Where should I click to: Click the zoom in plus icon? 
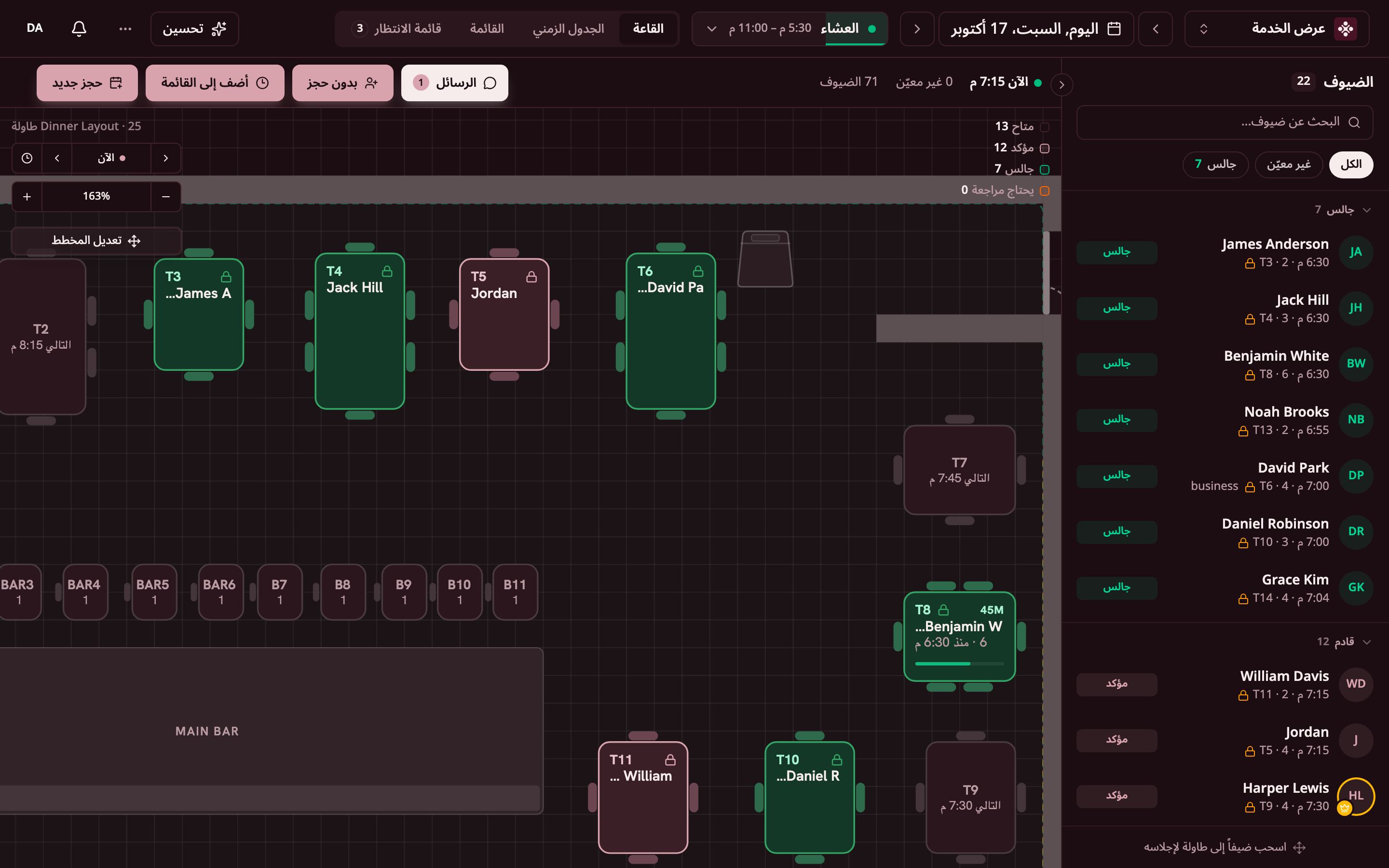[x=27, y=197]
